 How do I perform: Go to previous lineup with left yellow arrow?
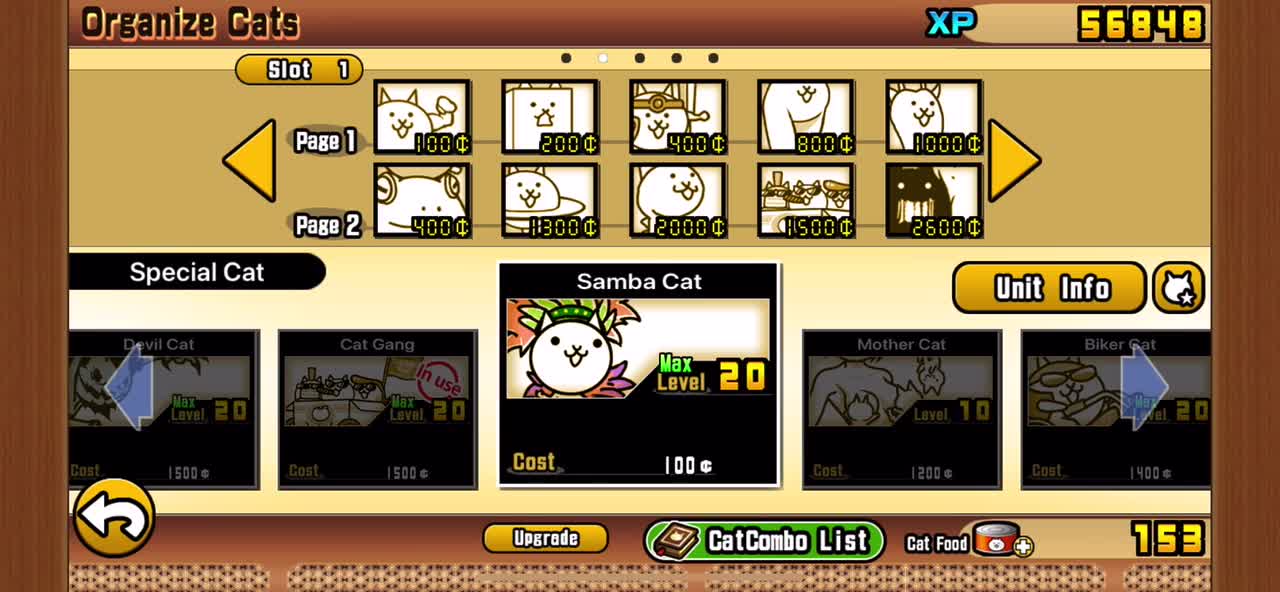[x=249, y=160]
